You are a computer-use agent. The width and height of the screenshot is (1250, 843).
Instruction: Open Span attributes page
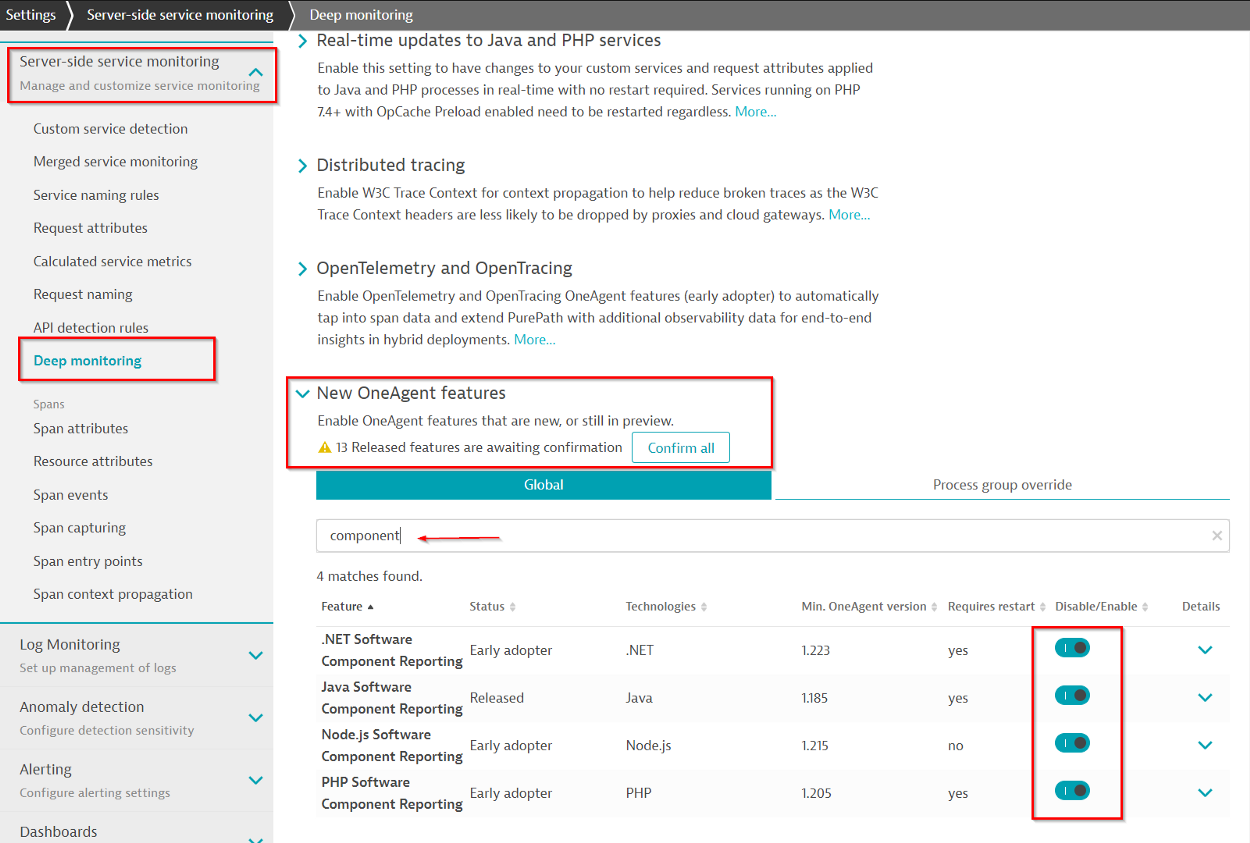(81, 429)
